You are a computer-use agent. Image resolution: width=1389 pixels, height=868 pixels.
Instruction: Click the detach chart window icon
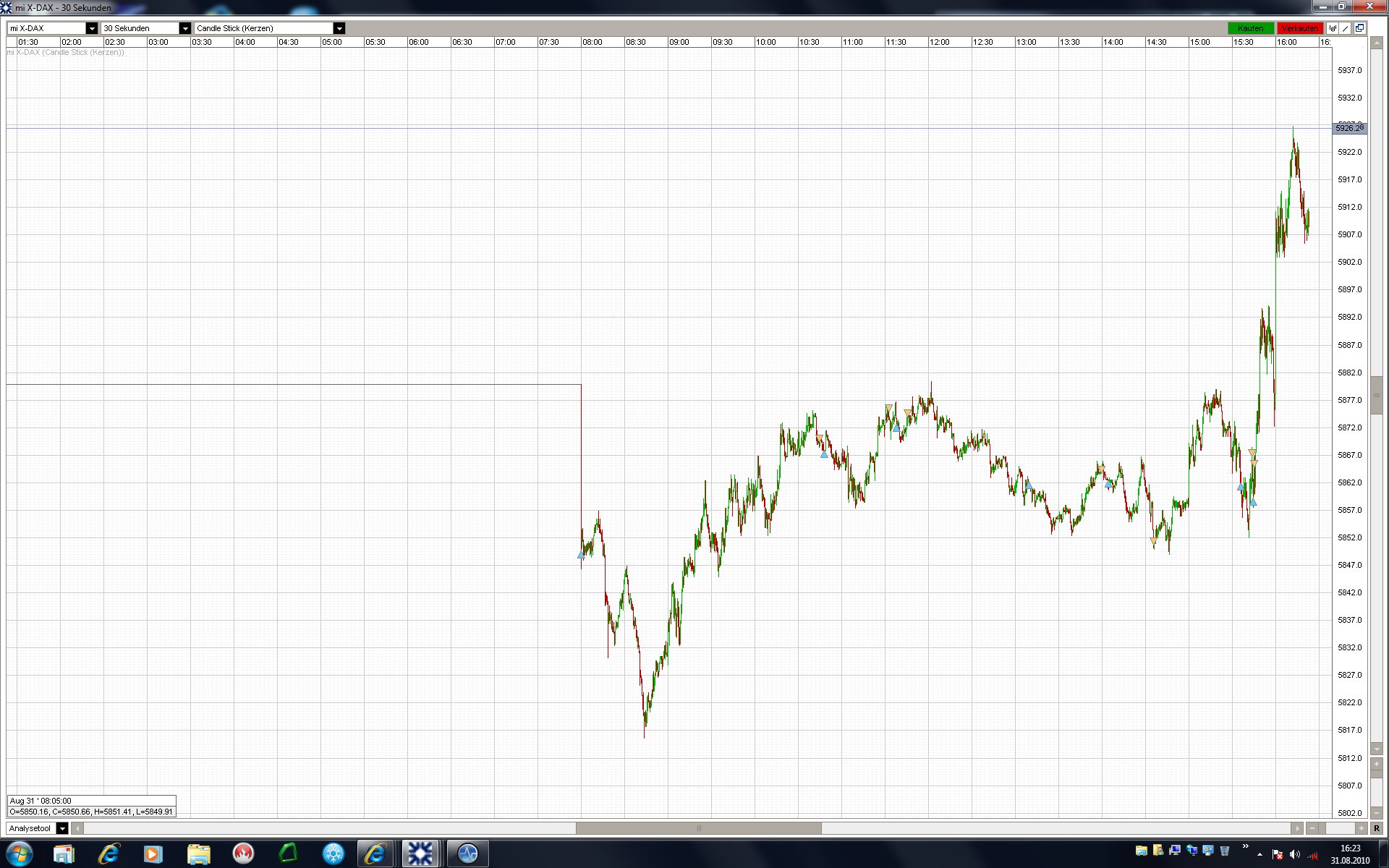[1359, 28]
